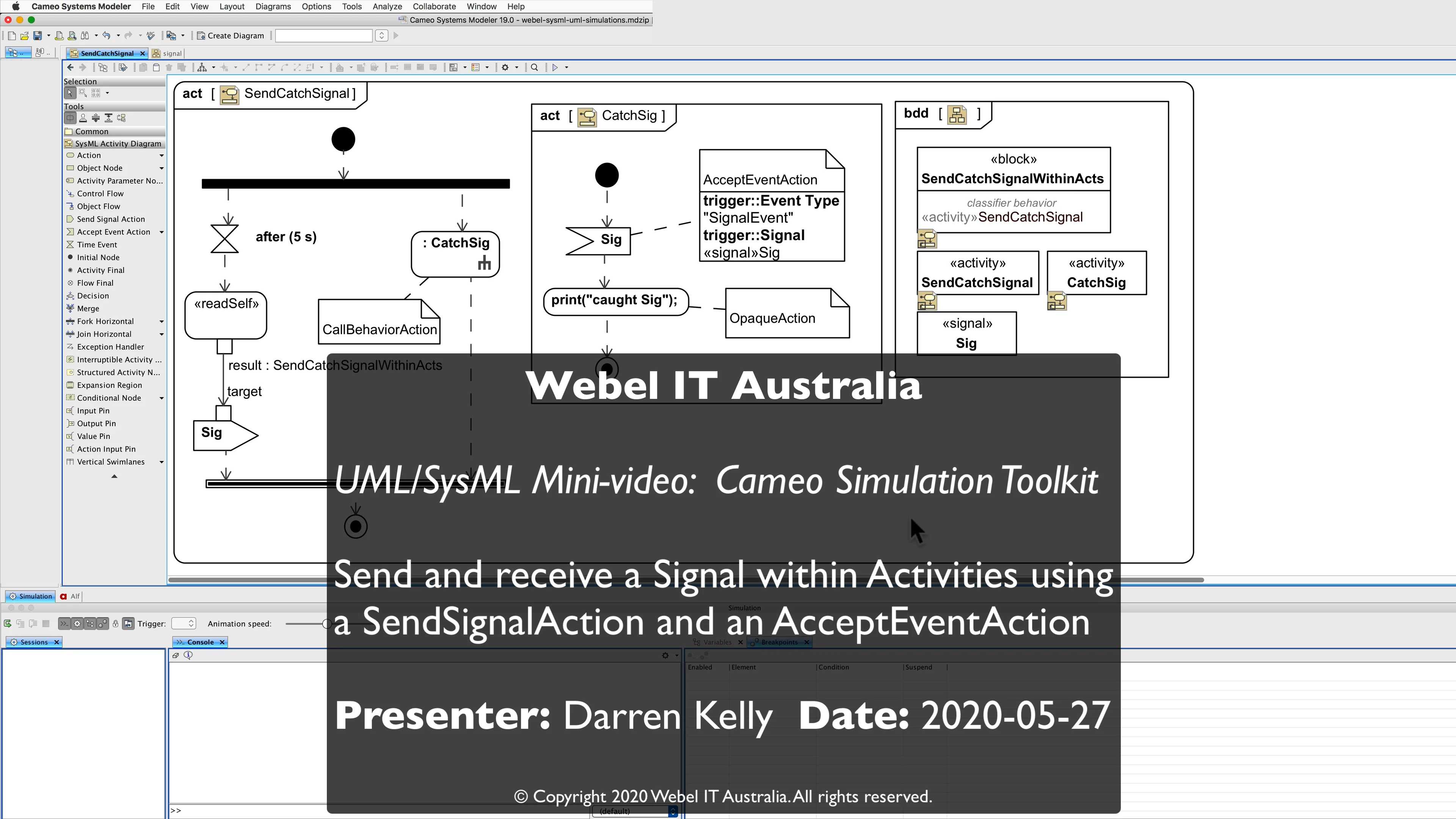
Task: Select the Send Signal Action tool
Action: pyautogui.click(x=111, y=219)
